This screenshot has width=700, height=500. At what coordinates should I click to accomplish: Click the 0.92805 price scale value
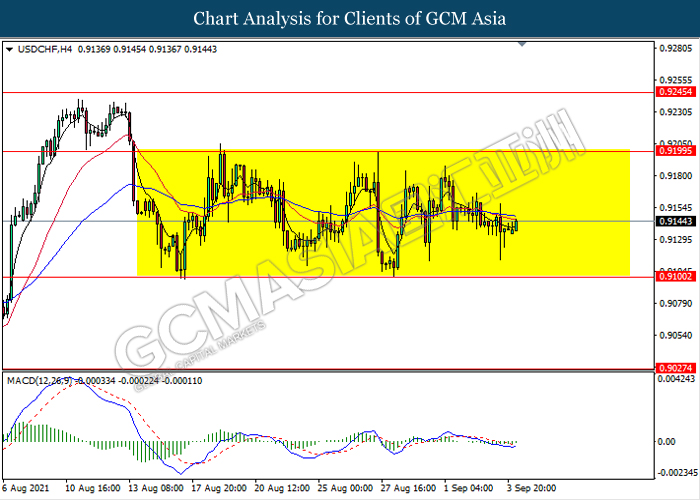pyautogui.click(x=676, y=48)
